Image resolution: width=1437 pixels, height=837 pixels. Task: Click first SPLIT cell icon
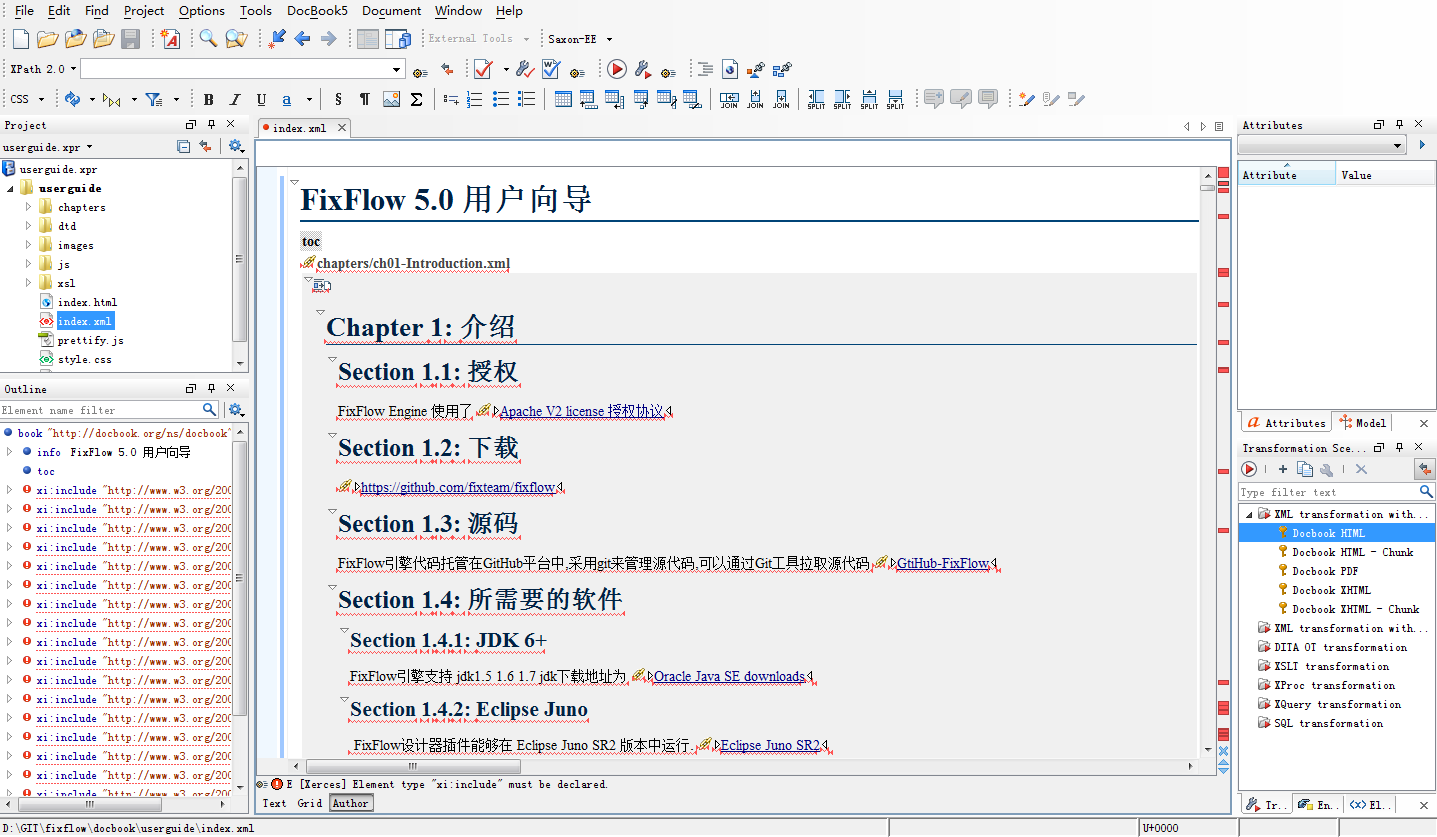(x=816, y=99)
